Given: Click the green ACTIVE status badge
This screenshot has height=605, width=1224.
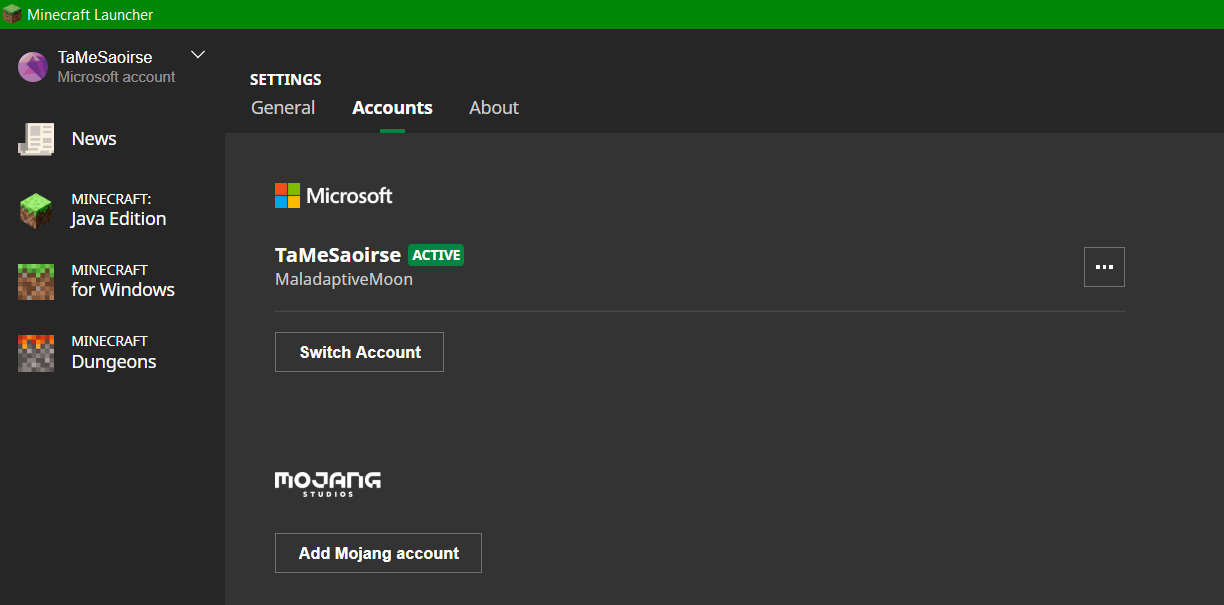Looking at the screenshot, I should pyautogui.click(x=436, y=255).
